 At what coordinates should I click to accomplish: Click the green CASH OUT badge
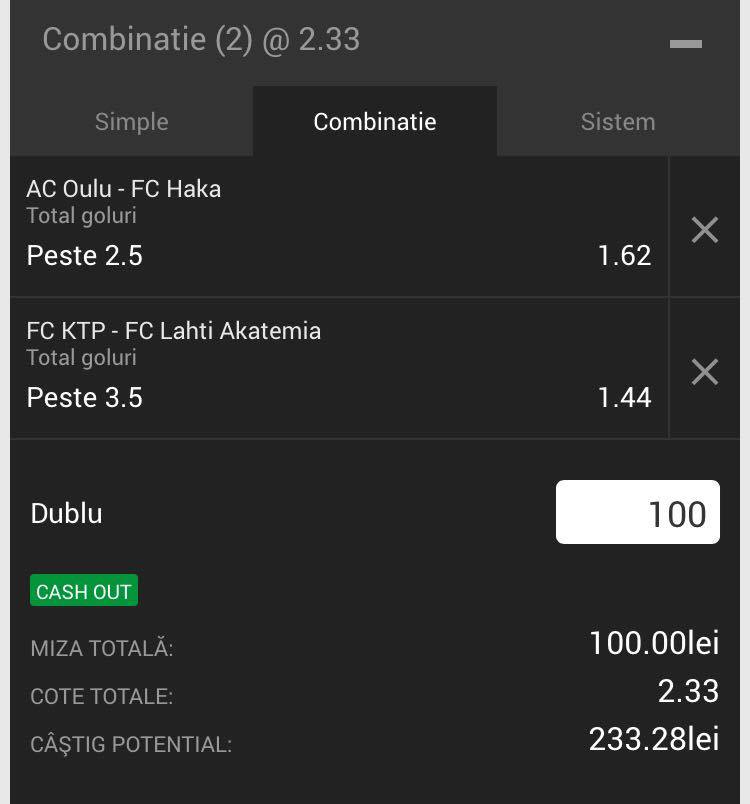(x=84, y=591)
